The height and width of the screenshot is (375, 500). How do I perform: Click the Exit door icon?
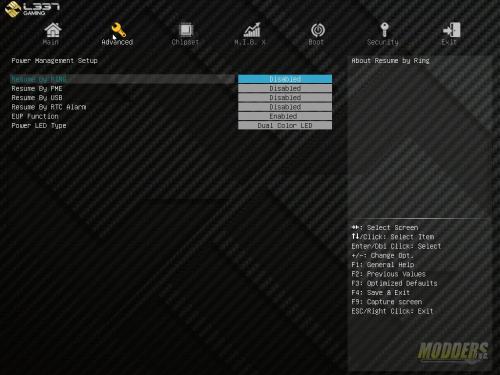451,30
